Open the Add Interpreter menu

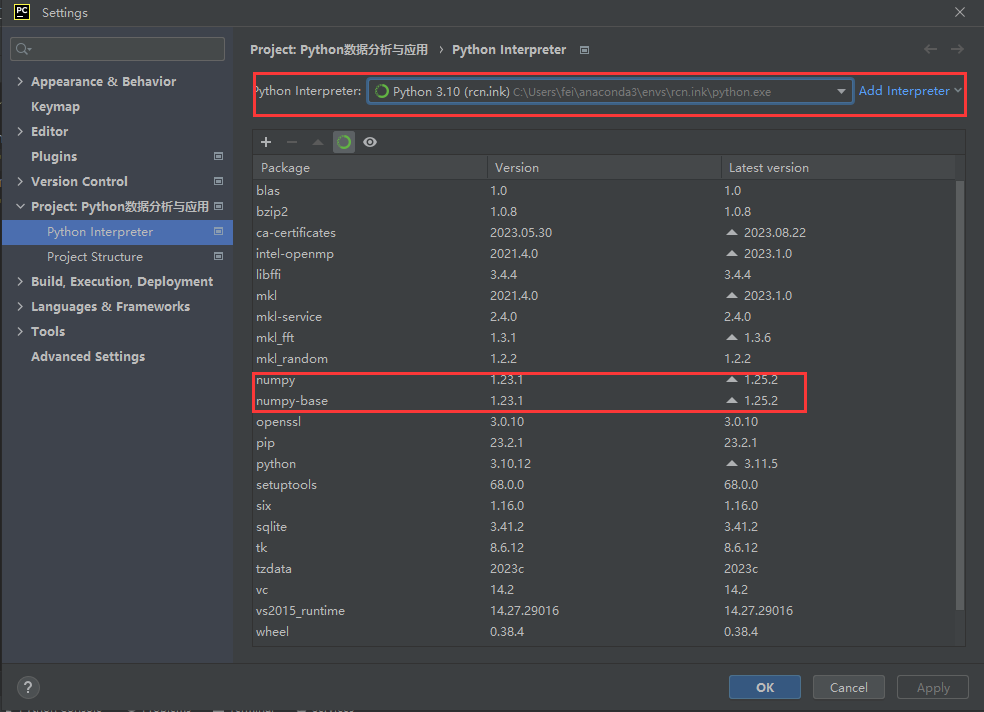910,91
